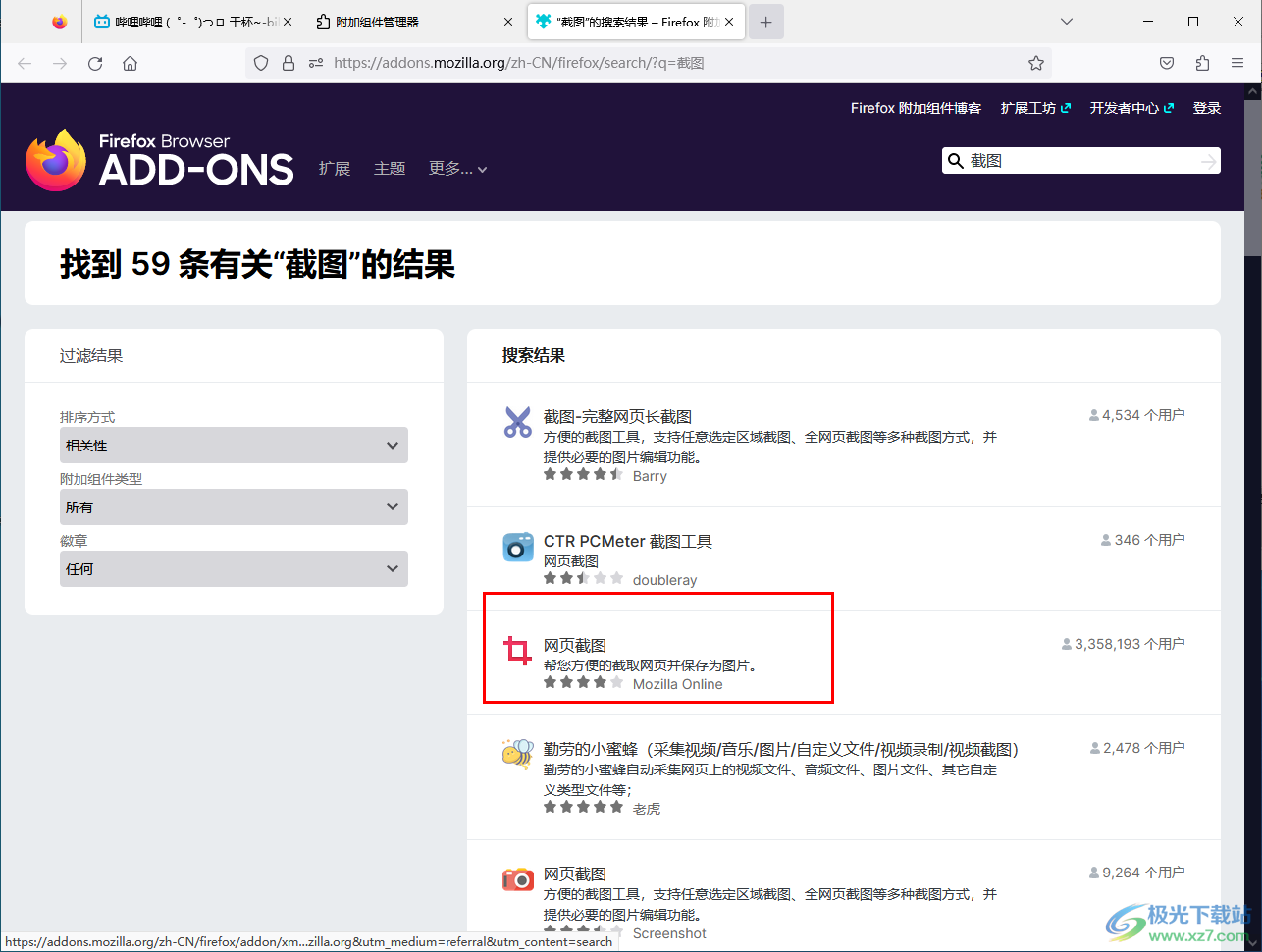Switch to the 附加组件管理器 tab
The height and width of the screenshot is (952, 1262).
pyautogui.click(x=415, y=22)
